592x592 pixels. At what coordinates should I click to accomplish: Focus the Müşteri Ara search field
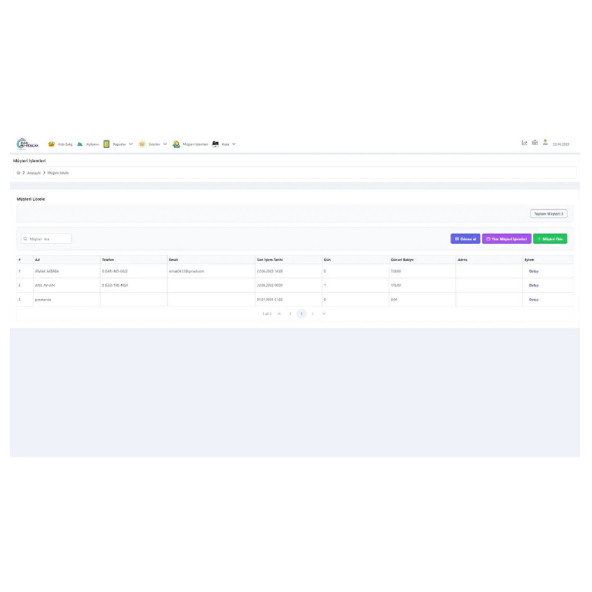pyautogui.click(x=46, y=239)
